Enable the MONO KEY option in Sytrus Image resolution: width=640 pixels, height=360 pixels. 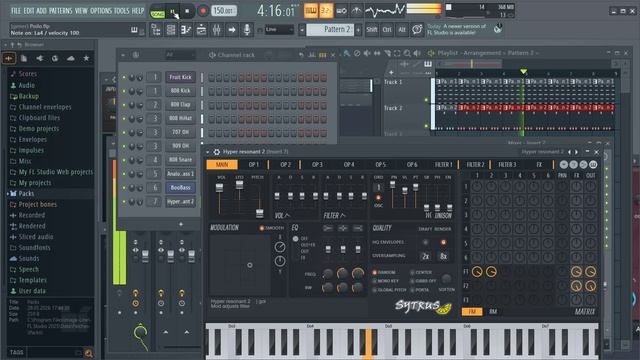[374, 281]
